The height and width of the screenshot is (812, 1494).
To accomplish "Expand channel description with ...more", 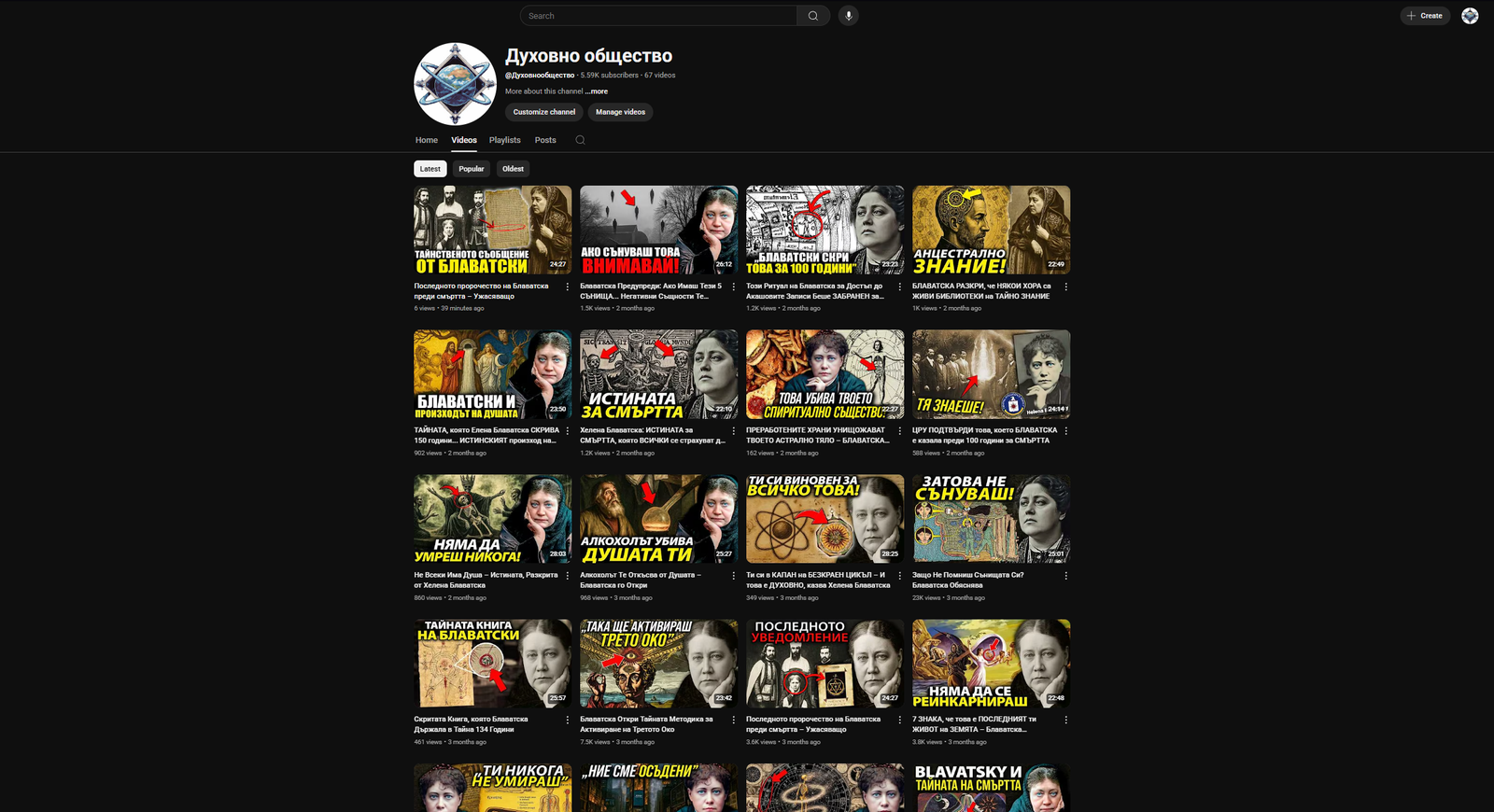I will (x=597, y=91).
